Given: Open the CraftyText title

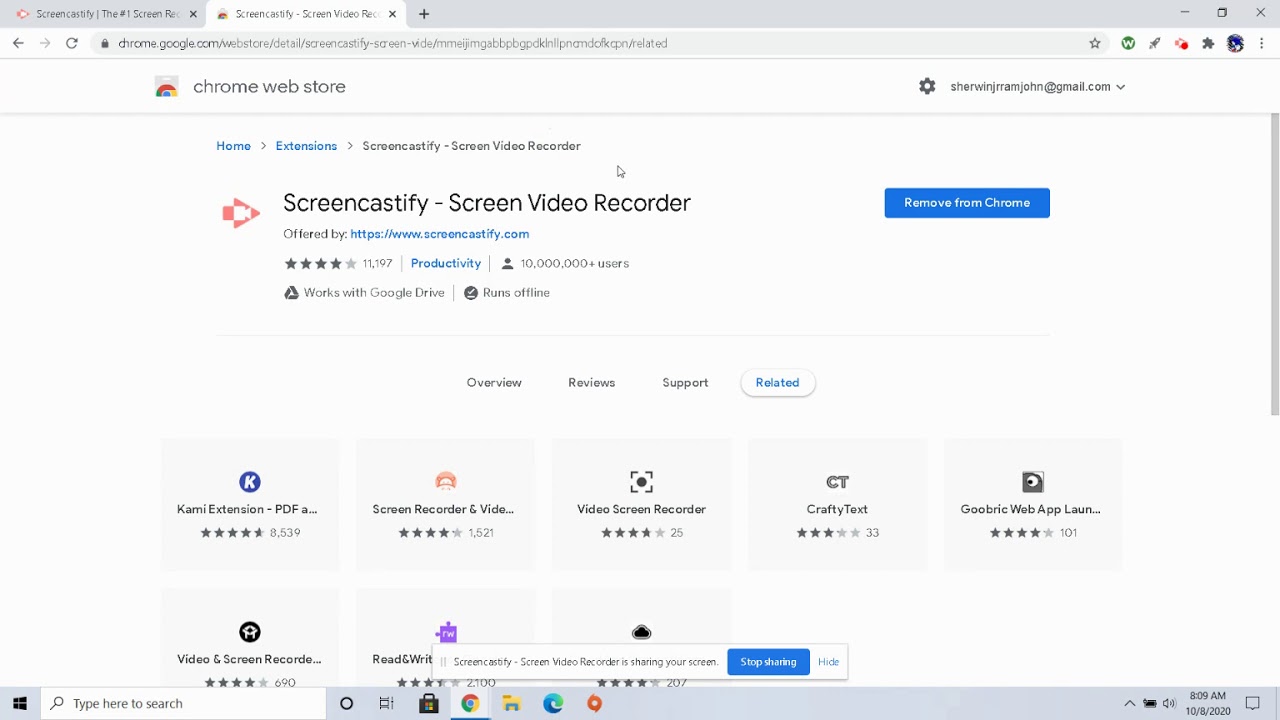Looking at the screenshot, I should 838,509.
